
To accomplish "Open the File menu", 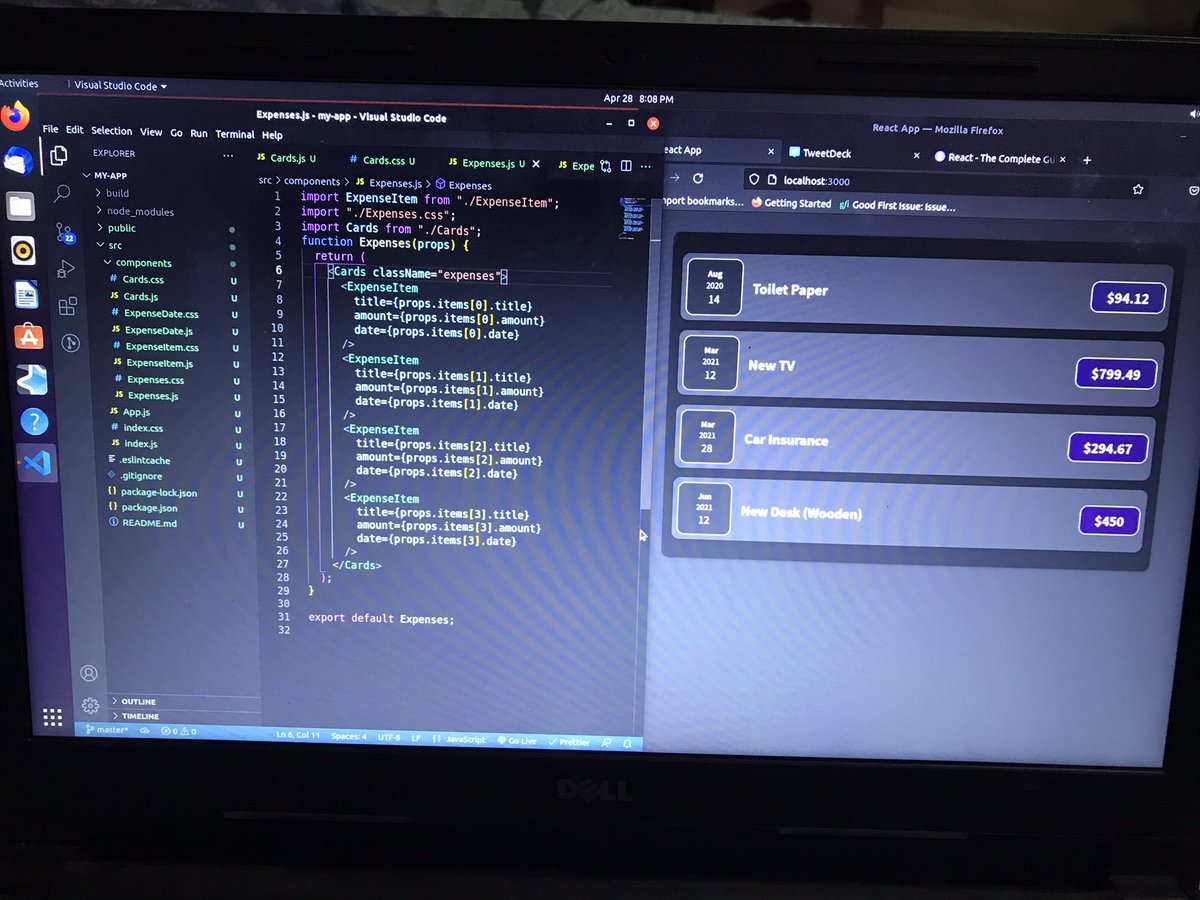I will [50, 130].
